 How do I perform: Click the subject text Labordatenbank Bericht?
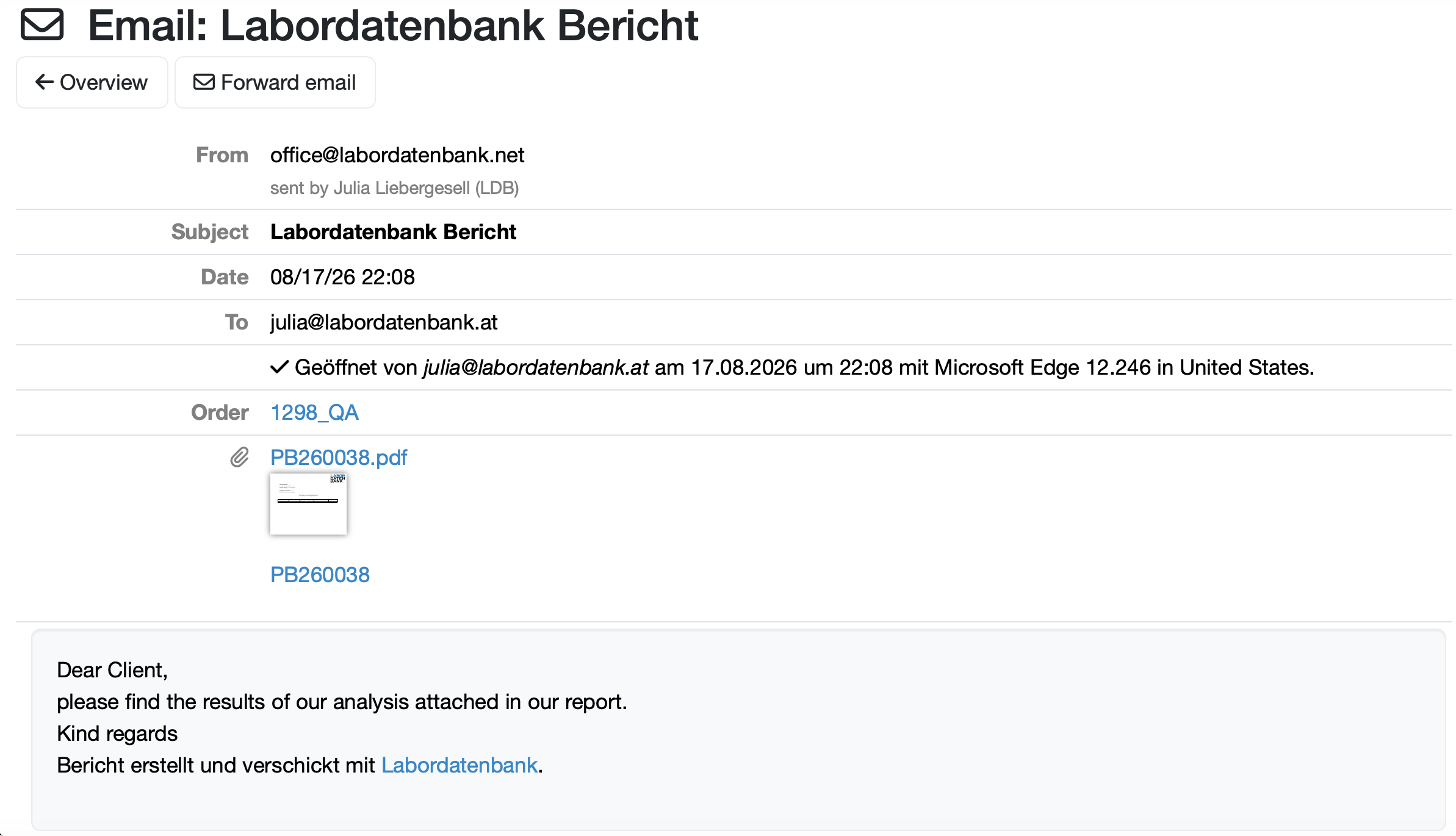coord(393,232)
